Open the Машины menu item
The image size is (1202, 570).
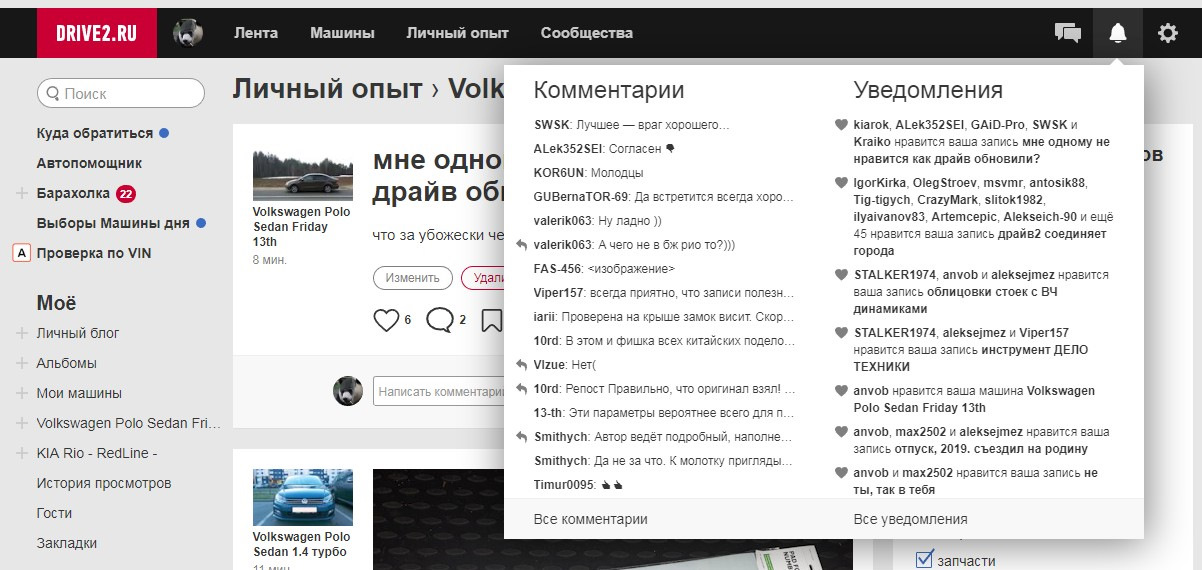[x=342, y=33]
